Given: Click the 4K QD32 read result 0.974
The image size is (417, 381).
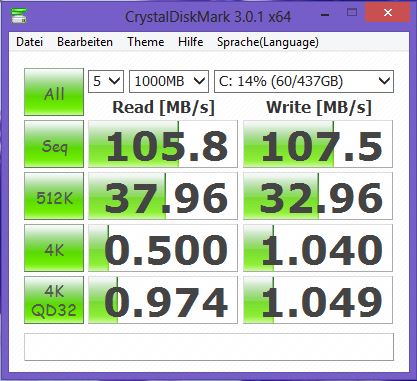Looking at the screenshot, I should point(163,300).
